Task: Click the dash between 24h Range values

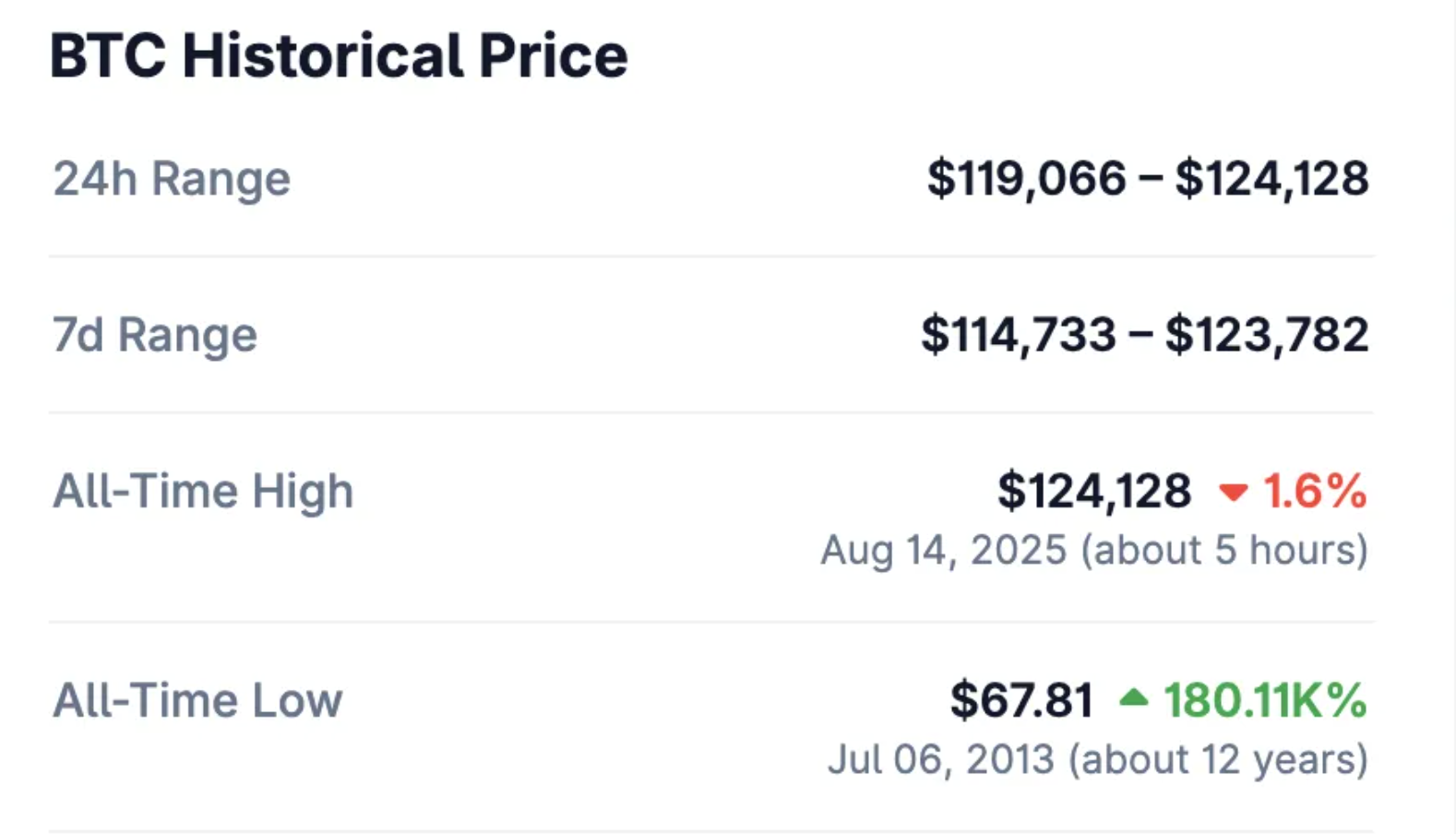Action: tap(1151, 179)
